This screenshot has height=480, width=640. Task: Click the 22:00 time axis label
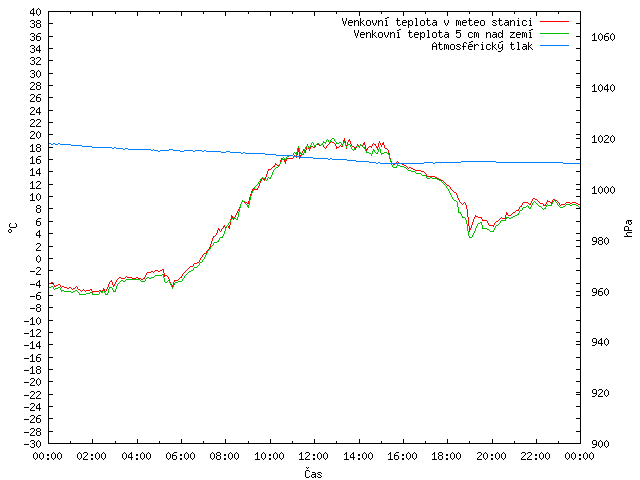(536, 456)
